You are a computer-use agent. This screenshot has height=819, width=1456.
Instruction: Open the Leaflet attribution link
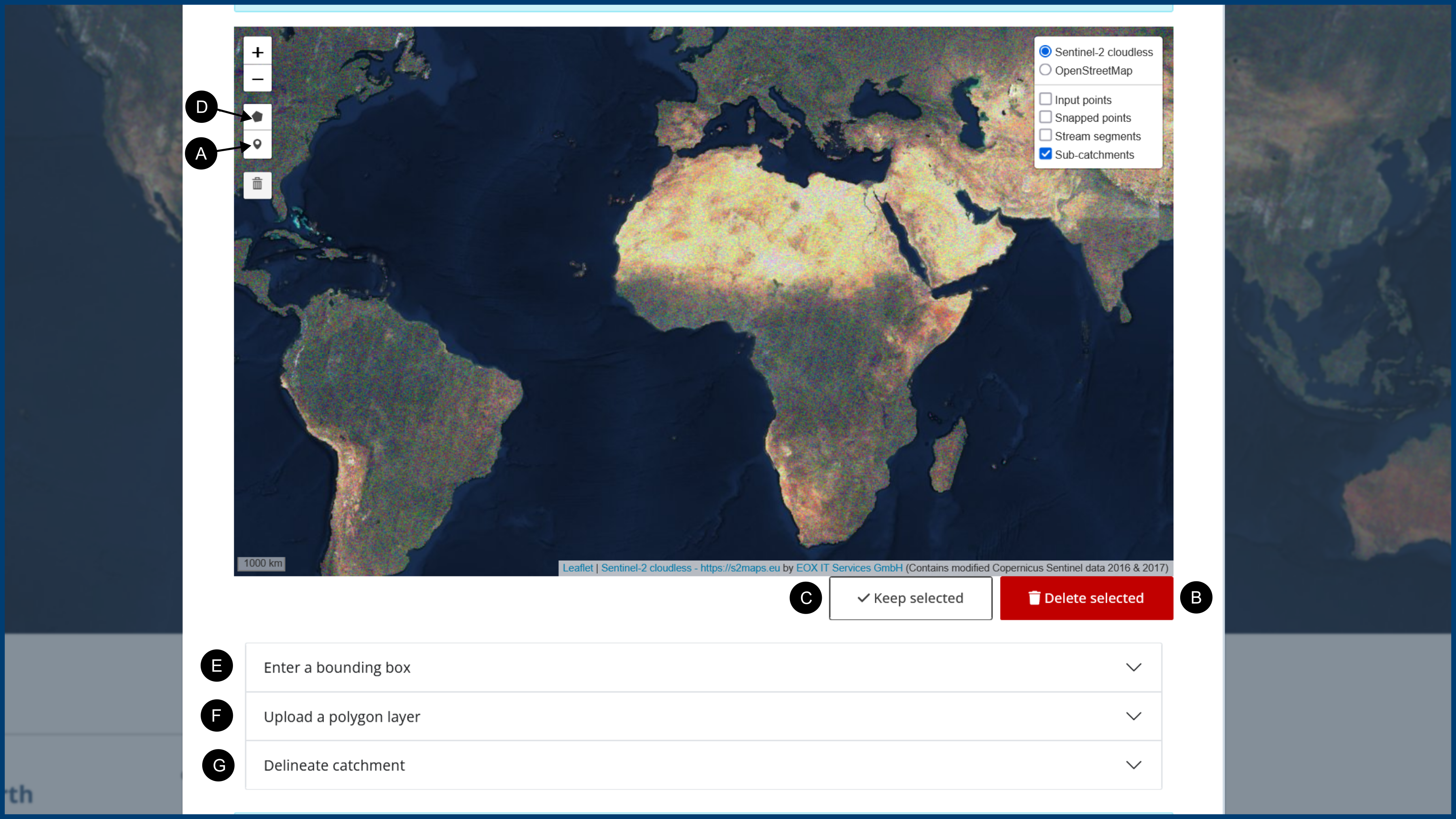577,568
